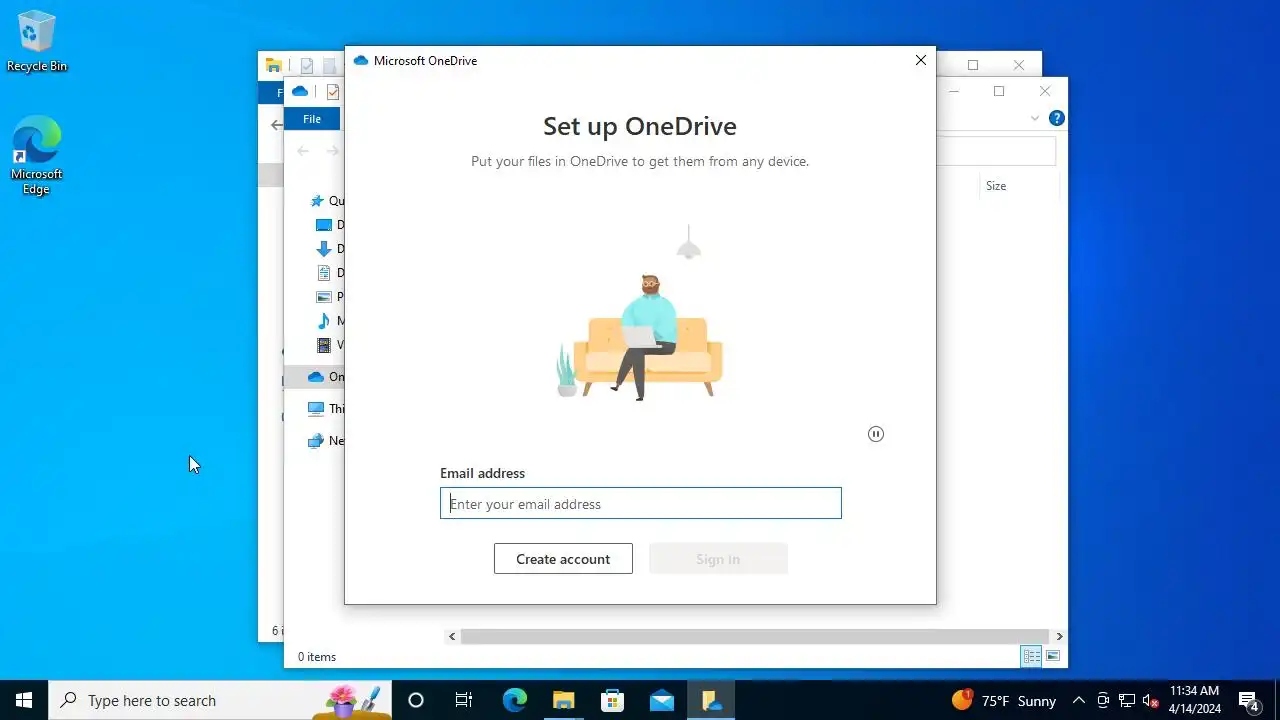Click the OneDrive cloud icon in the Explorer title bar
Viewport: 1280px width, 720px height.
click(x=300, y=91)
